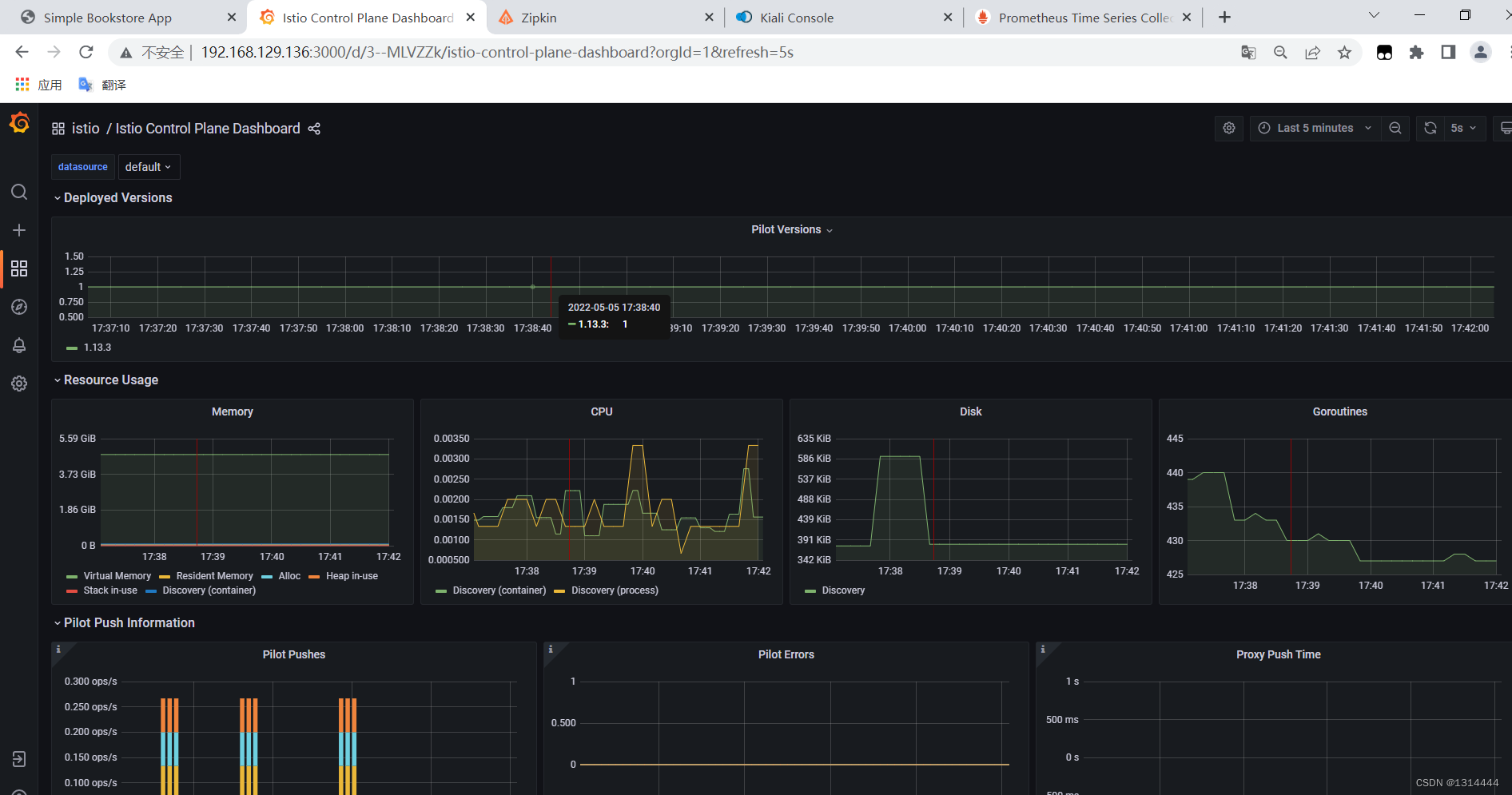
Task: Click the sign-in arrow icon in sidebar
Action: [19, 759]
